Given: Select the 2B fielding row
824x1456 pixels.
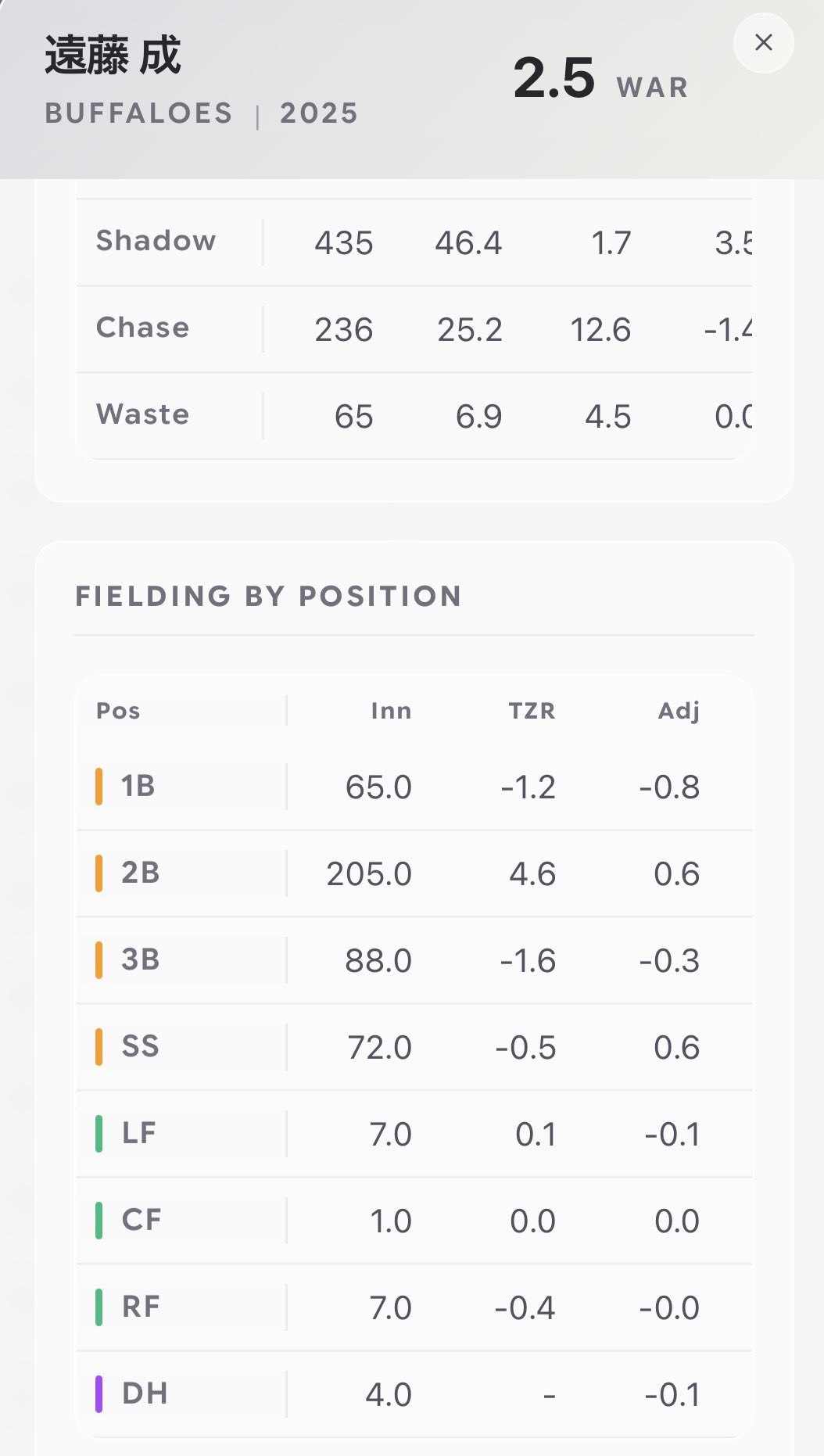Looking at the screenshot, I should pyautogui.click(x=414, y=873).
